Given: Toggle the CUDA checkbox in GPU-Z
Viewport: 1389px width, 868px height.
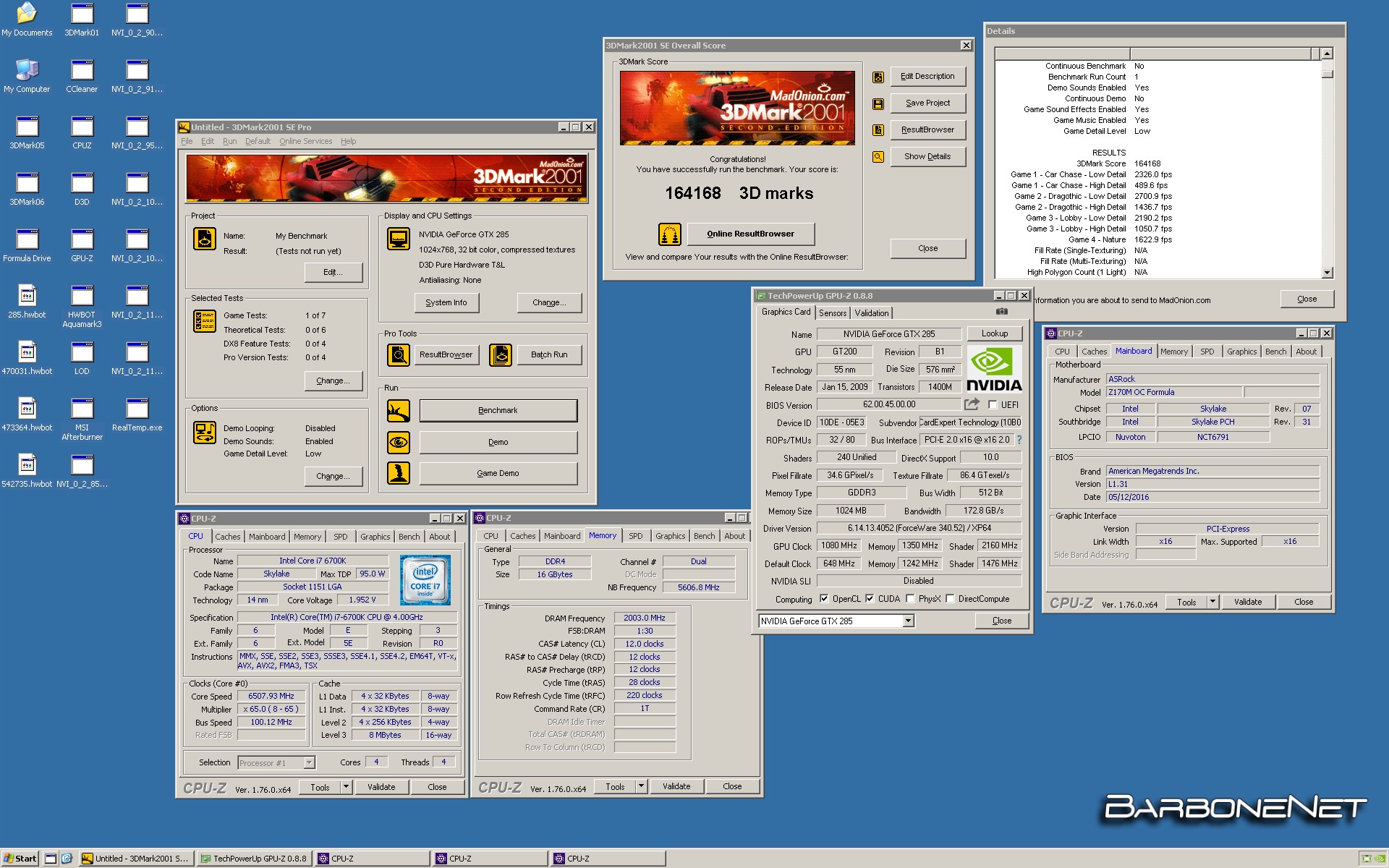Looking at the screenshot, I should tap(870, 599).
